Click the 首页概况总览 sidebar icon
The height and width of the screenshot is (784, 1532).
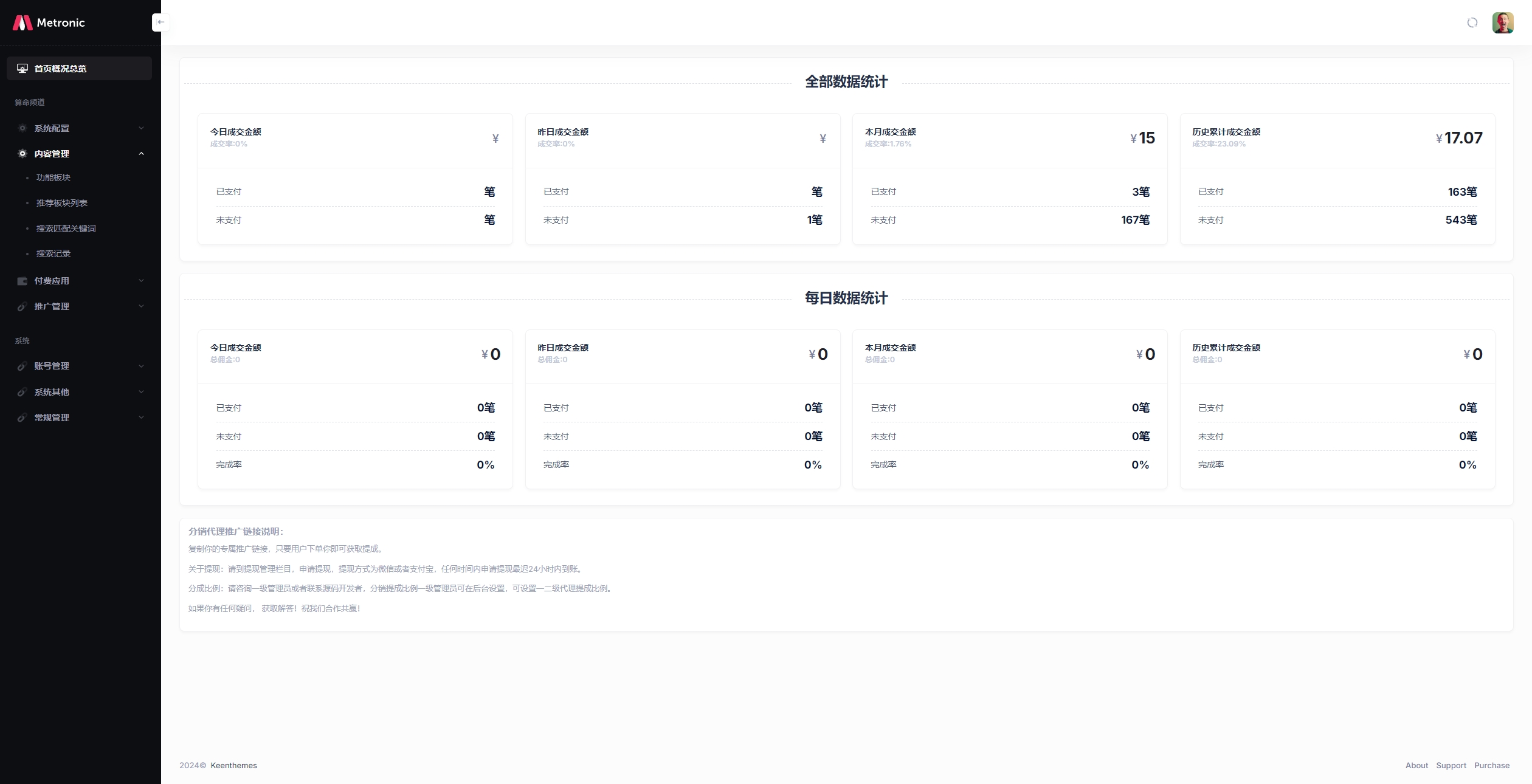(x=22, y=67)
